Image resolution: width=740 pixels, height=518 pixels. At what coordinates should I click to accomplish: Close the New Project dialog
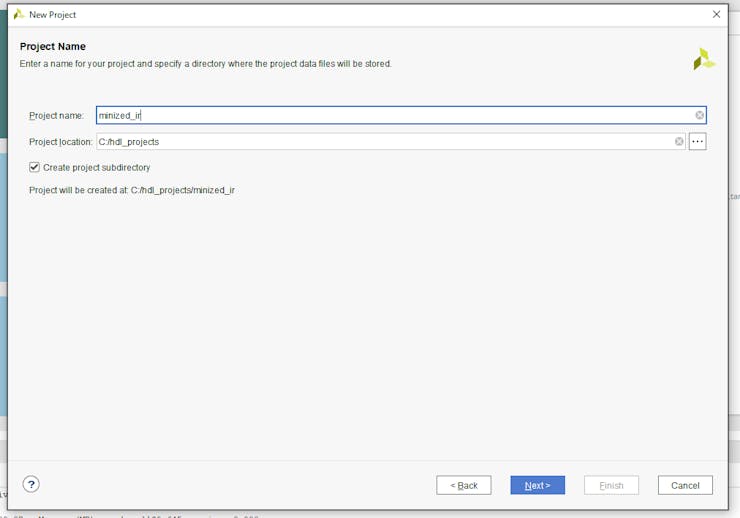tap(716, 14)
